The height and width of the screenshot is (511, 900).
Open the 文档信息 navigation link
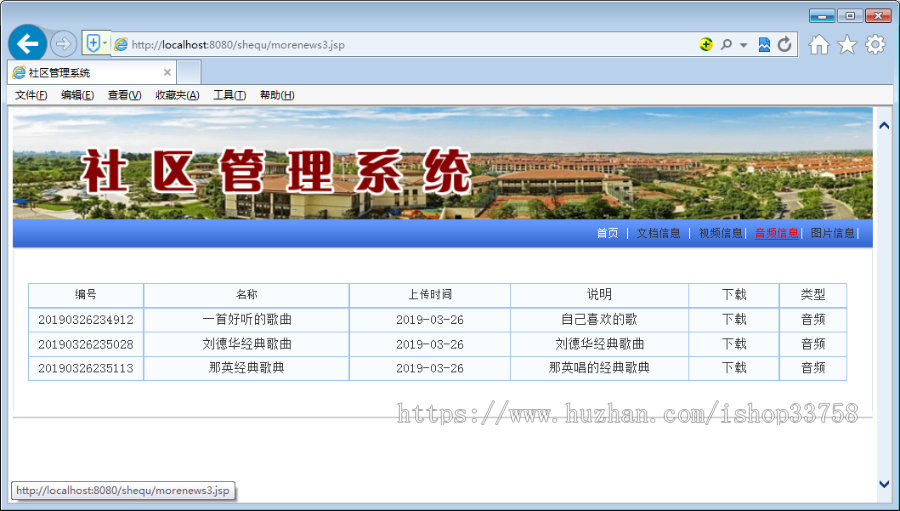[658, 233]
